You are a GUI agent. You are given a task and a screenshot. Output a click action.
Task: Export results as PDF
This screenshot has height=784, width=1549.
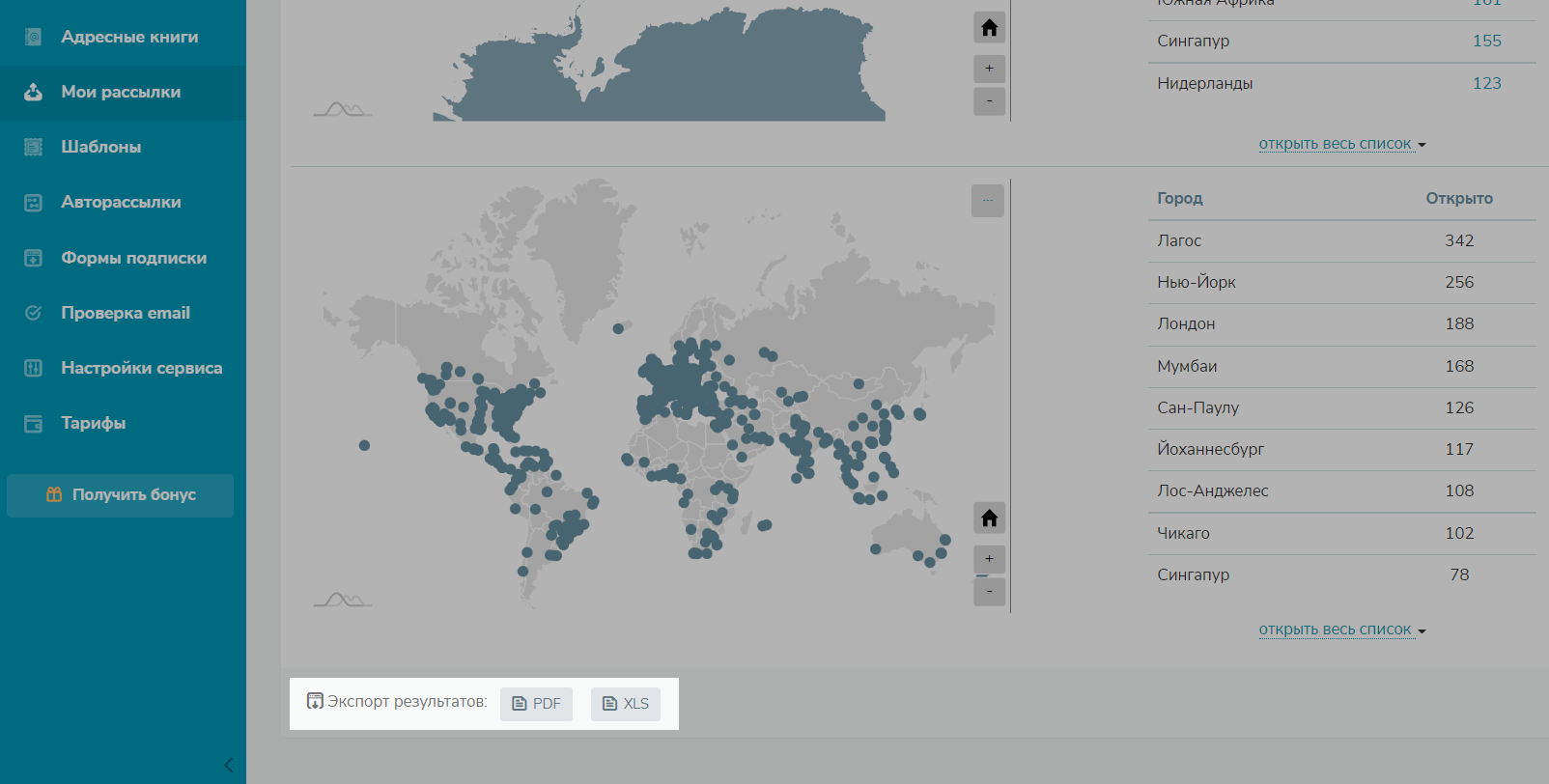pyautogui.click(x=536, y=704)
